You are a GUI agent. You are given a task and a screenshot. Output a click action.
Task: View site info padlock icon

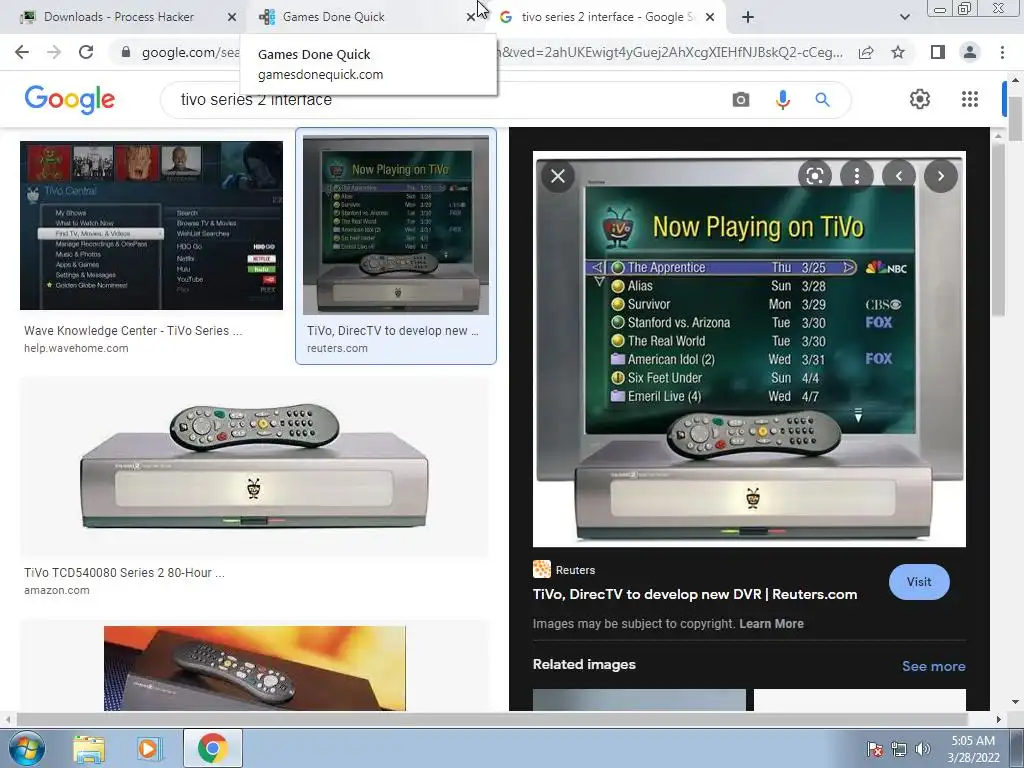126,52
